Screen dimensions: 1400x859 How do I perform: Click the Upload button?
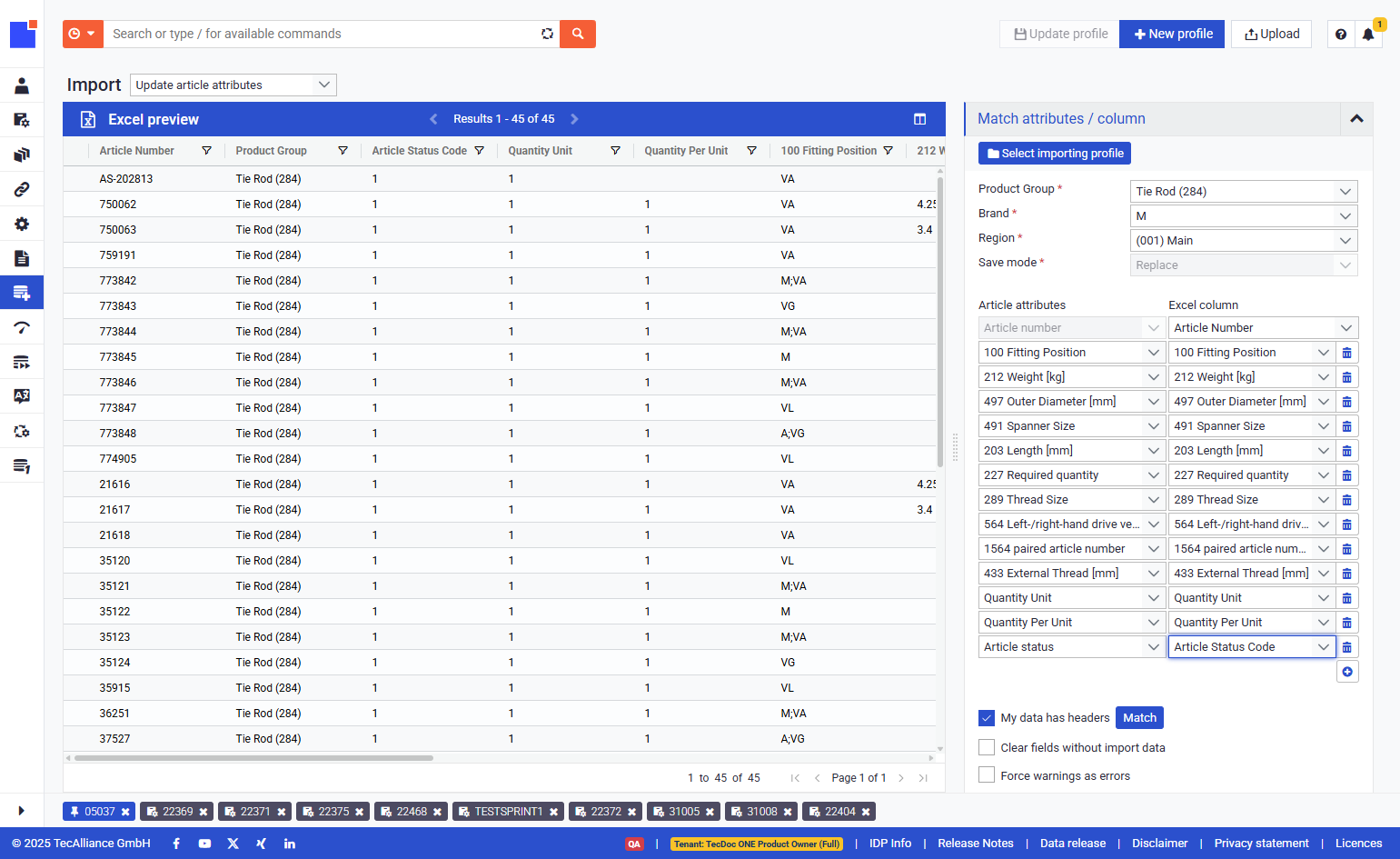1271,34
